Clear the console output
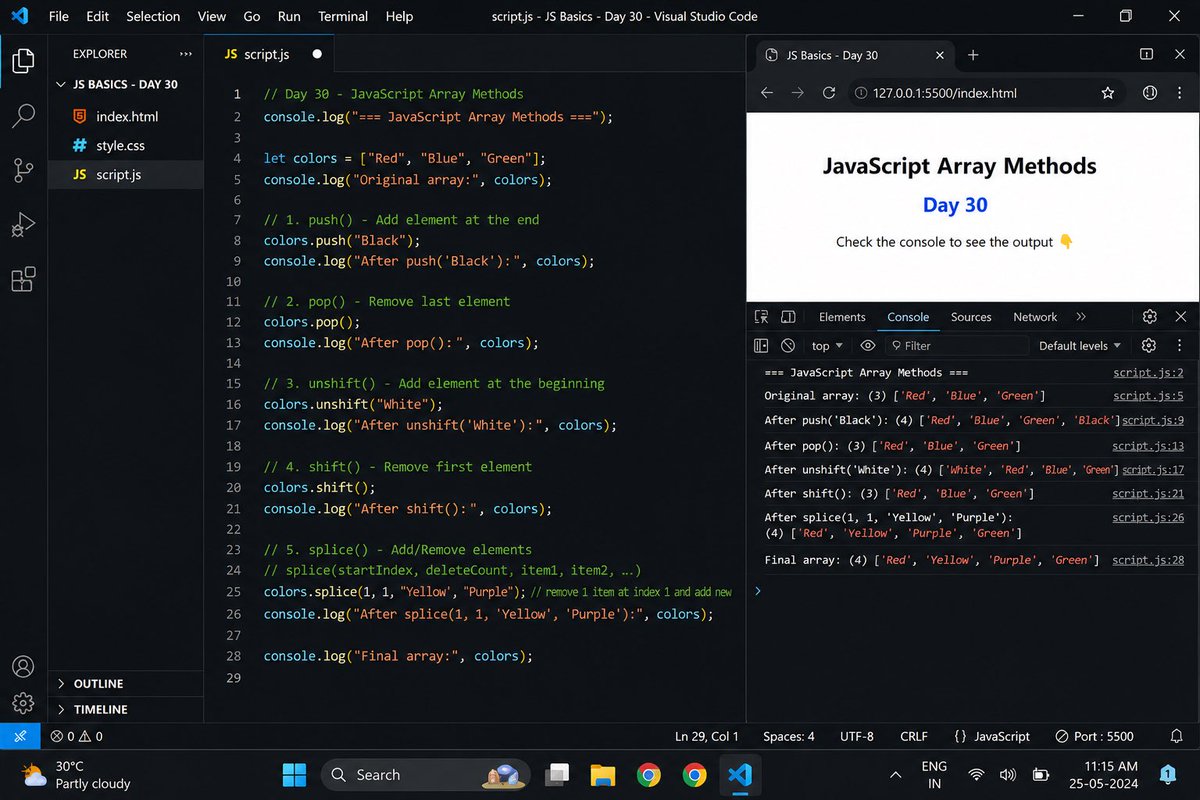Screen dimensions: 1200x800 coord(788,346)
